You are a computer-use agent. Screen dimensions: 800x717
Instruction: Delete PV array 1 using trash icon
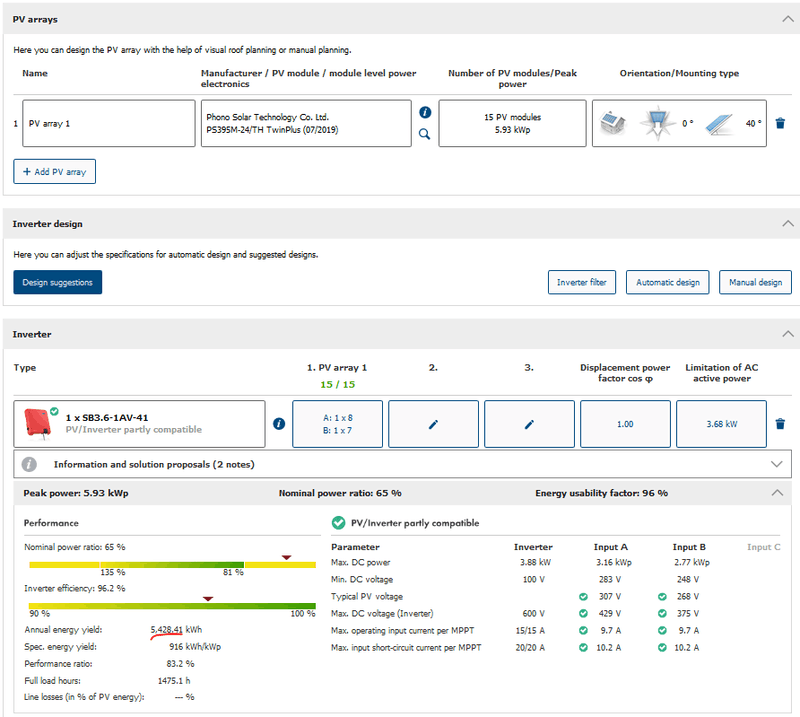(780, 124)
